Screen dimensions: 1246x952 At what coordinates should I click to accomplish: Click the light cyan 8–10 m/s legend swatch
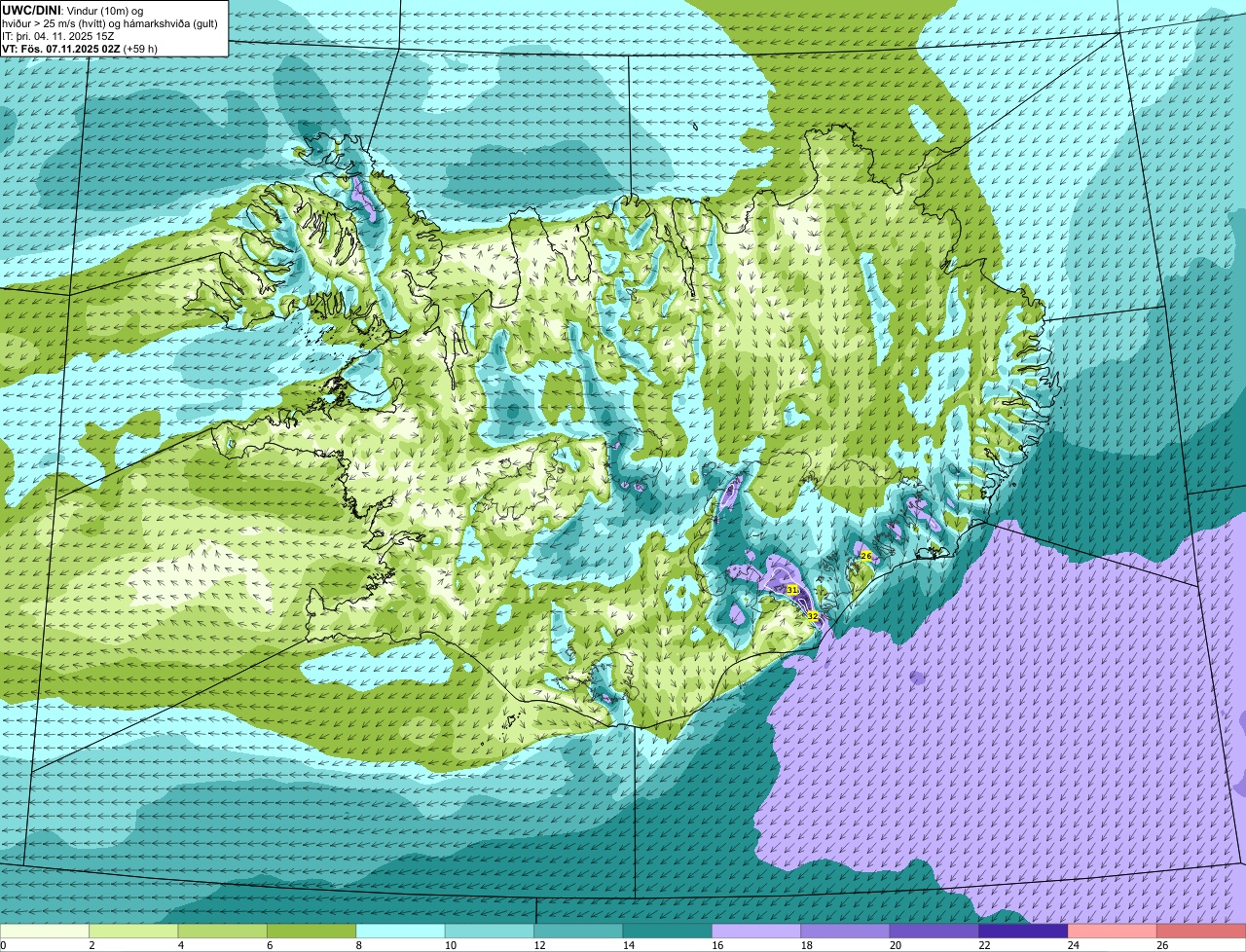tap(401, 931)
